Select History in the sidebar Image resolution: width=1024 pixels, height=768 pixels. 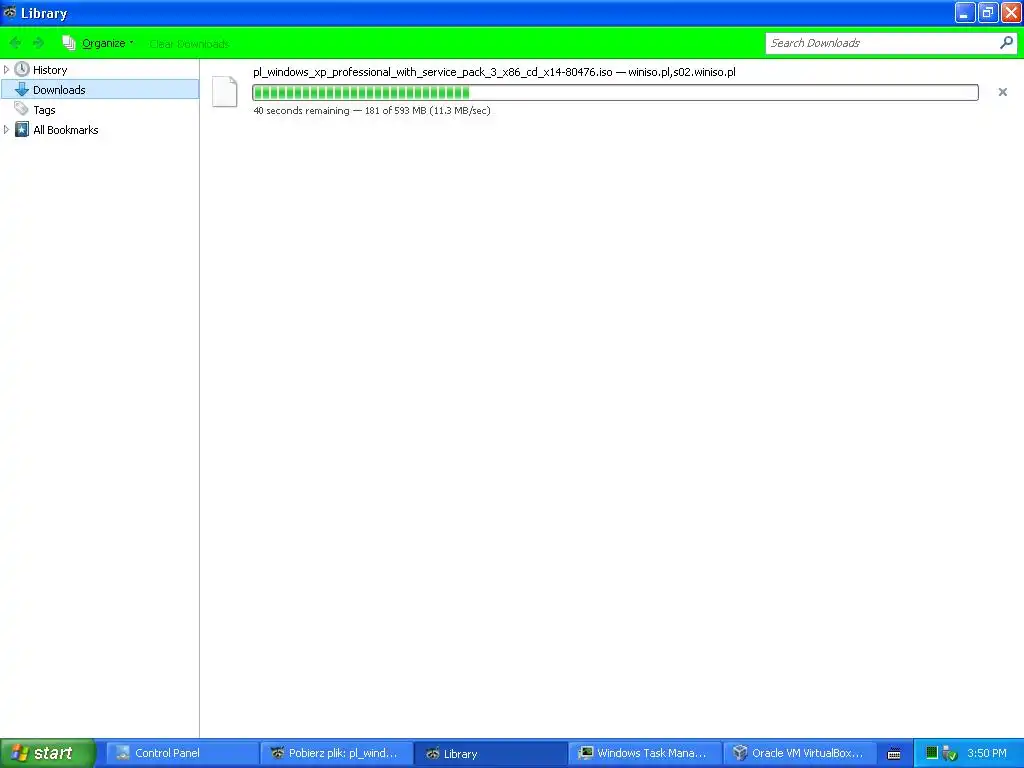[50, 70]
